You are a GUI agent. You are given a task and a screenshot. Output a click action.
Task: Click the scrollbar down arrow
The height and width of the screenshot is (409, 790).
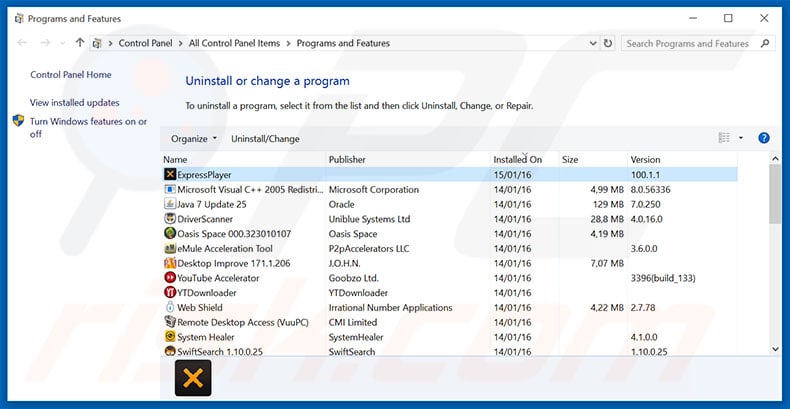click(775, 349)
